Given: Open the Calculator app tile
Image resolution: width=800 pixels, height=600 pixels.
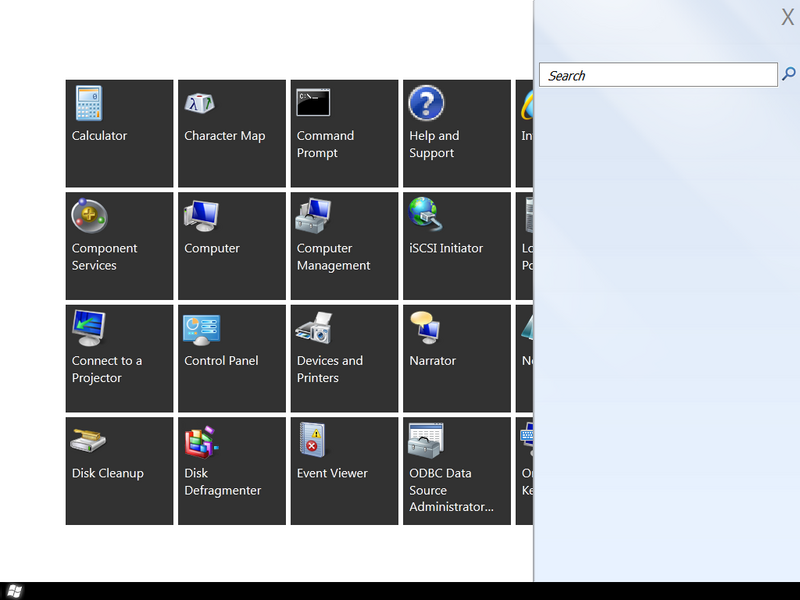Looking at the screenshot, I should tap(119, 134).
